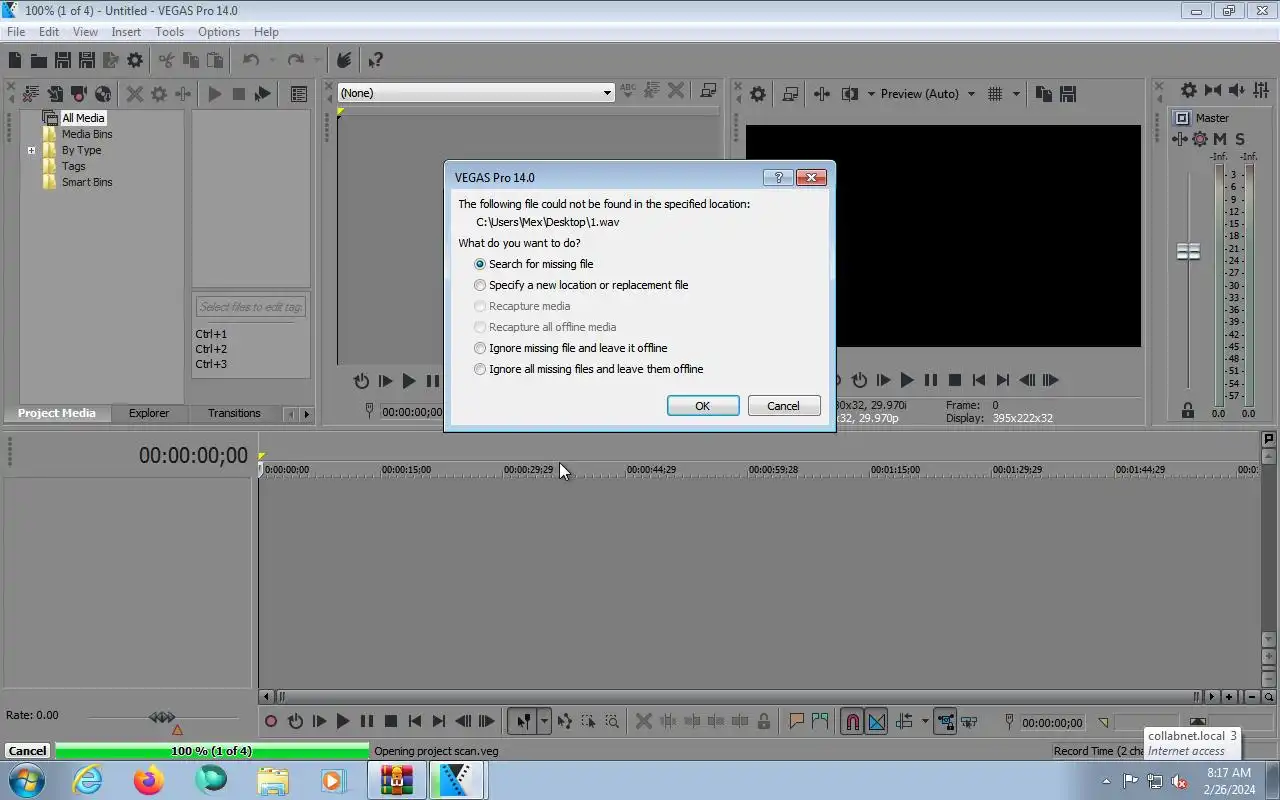
Task: Click Dim Output speaker icon
Action: click(x=1237, y=90)
